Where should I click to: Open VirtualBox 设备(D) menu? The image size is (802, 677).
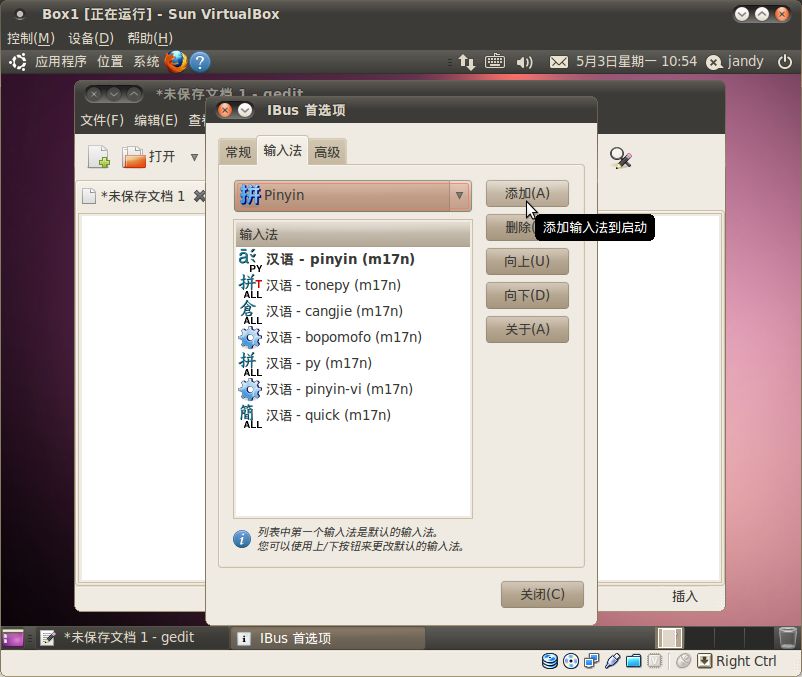click(91, 38)
